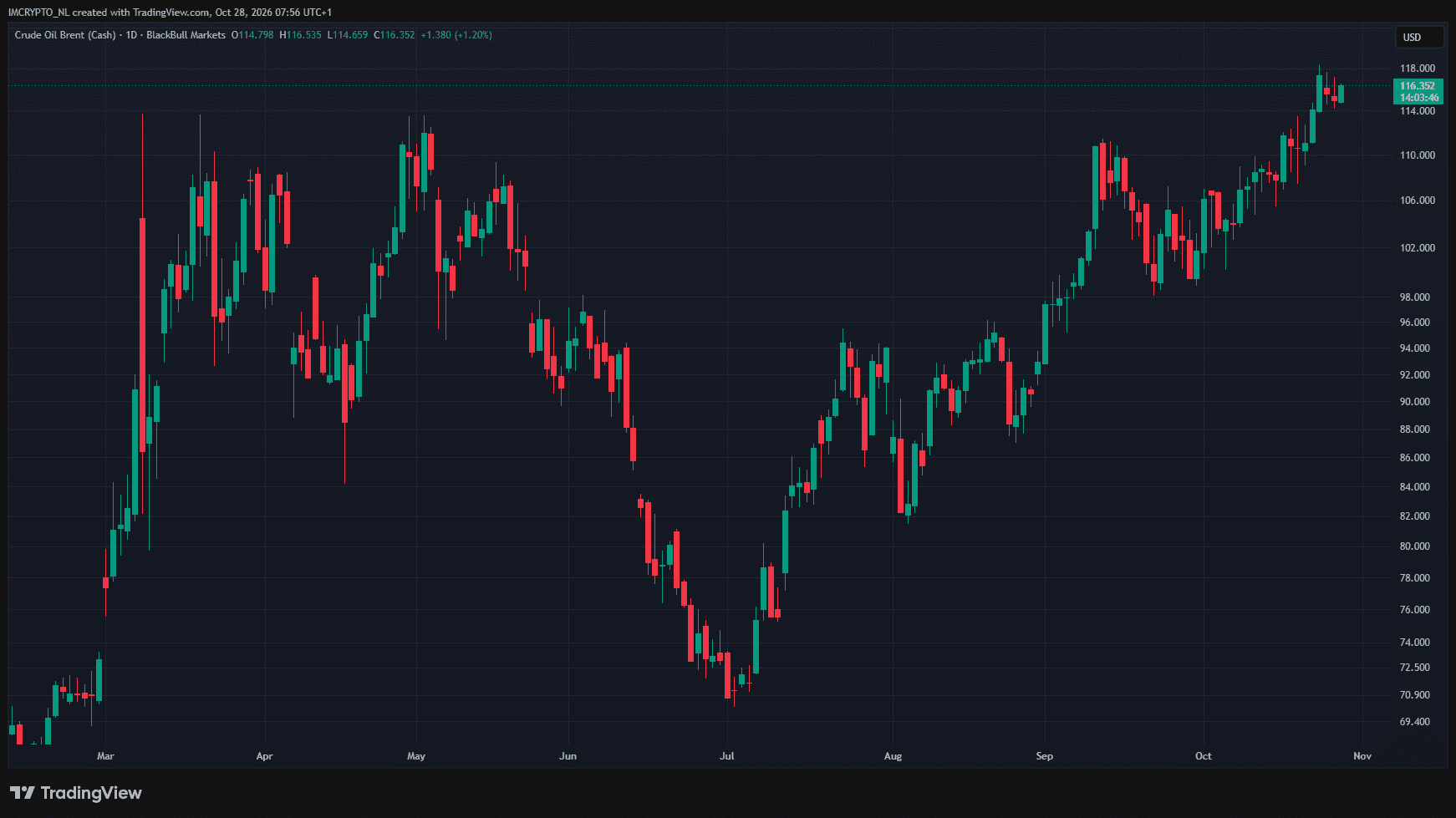Select the Crude Oil Brent (Cash) symbol title
1456x818 pixels.
coord(65,35)
